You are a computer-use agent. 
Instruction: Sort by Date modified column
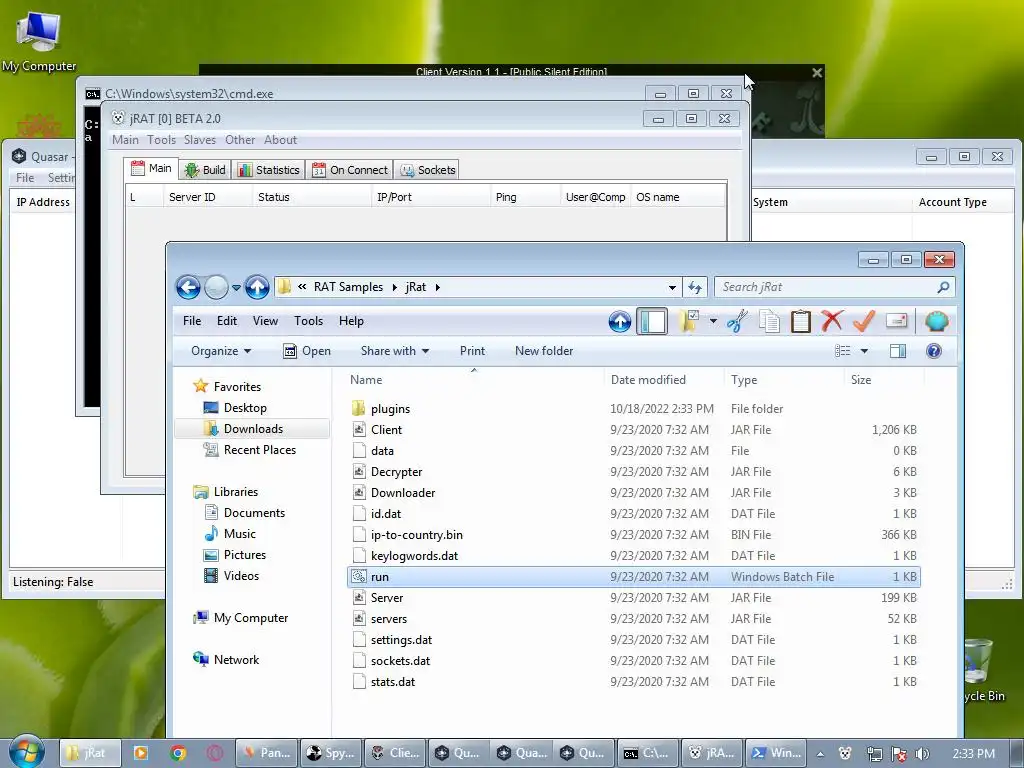(x=664, y=379)
